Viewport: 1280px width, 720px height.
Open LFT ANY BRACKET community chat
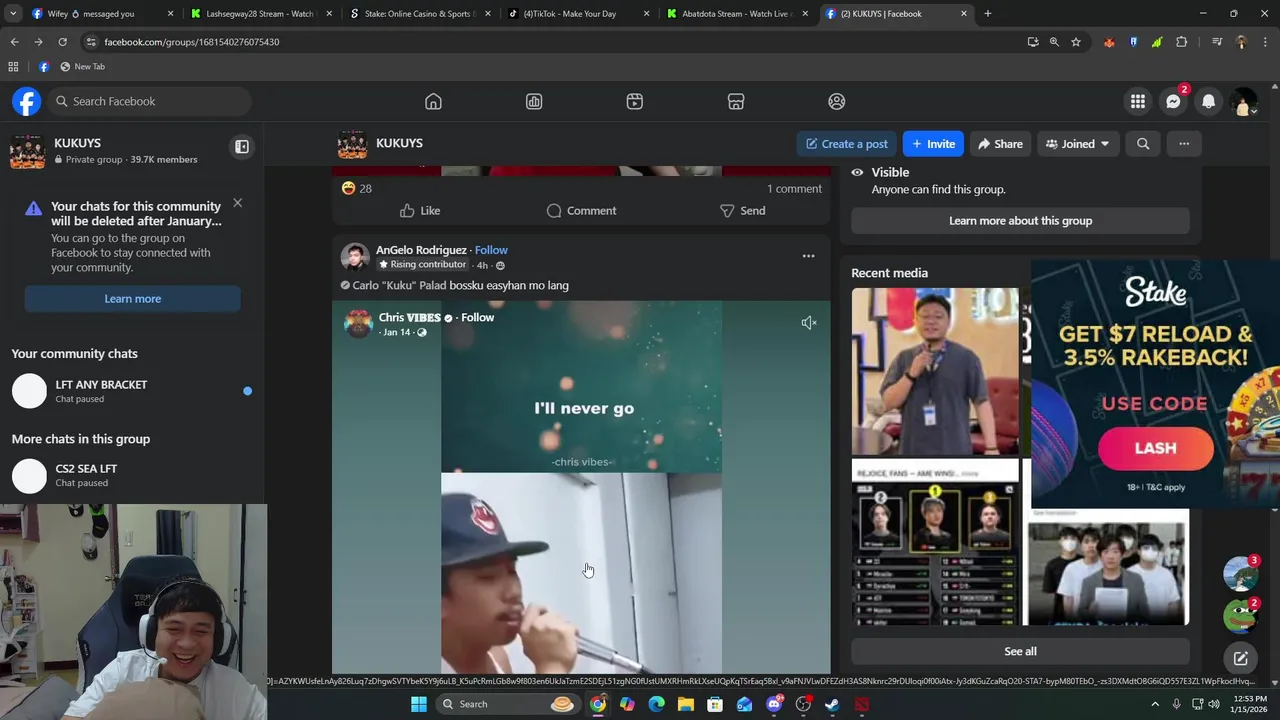pyautogui.click(x=132, y=391)
